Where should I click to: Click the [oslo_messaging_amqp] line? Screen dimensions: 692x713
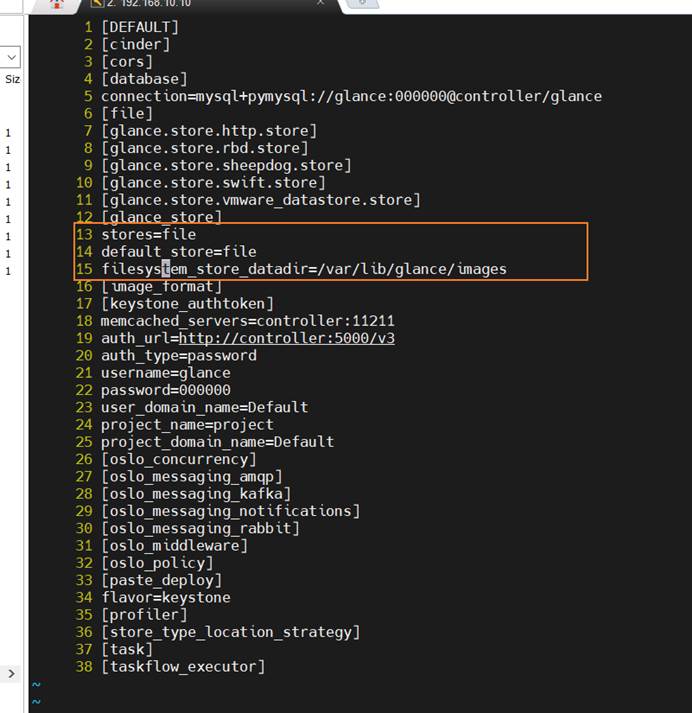coord(192,477)
